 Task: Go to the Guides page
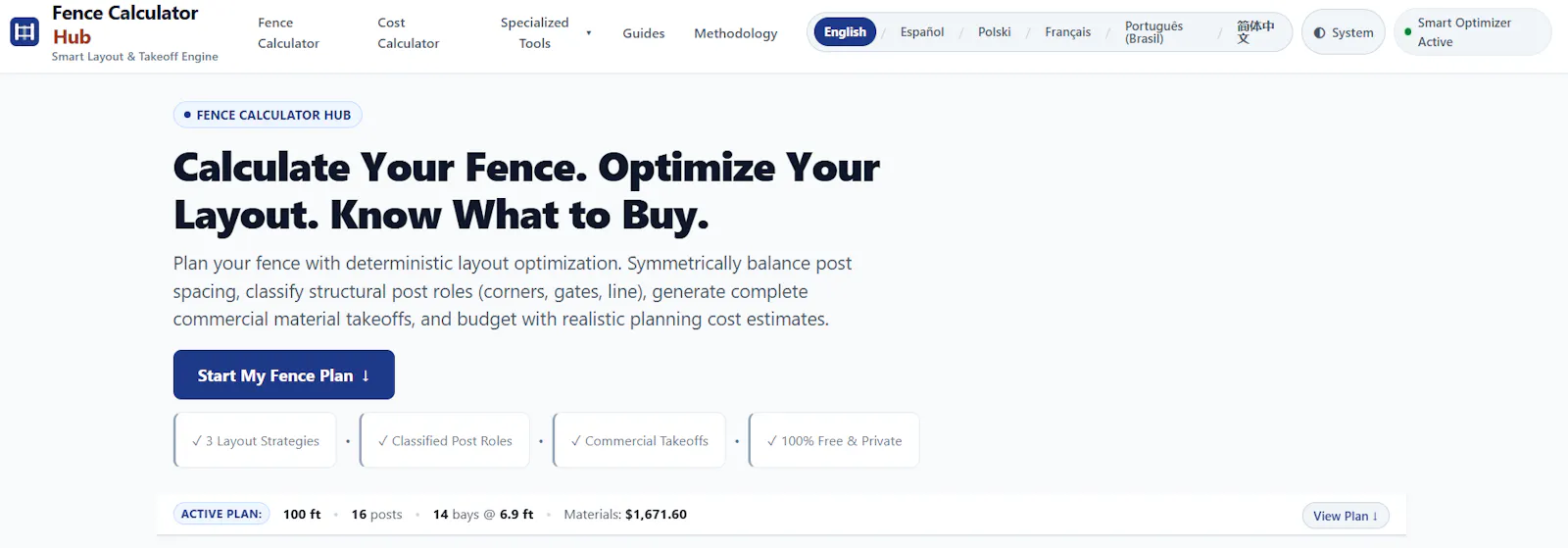pos(644,33)
